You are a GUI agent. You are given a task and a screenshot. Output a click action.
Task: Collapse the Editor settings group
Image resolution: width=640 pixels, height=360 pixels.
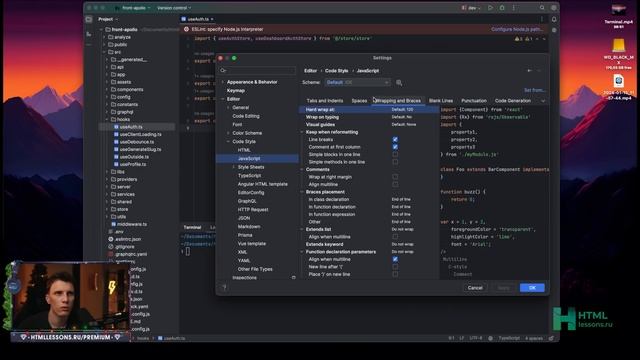pos(222,99)
